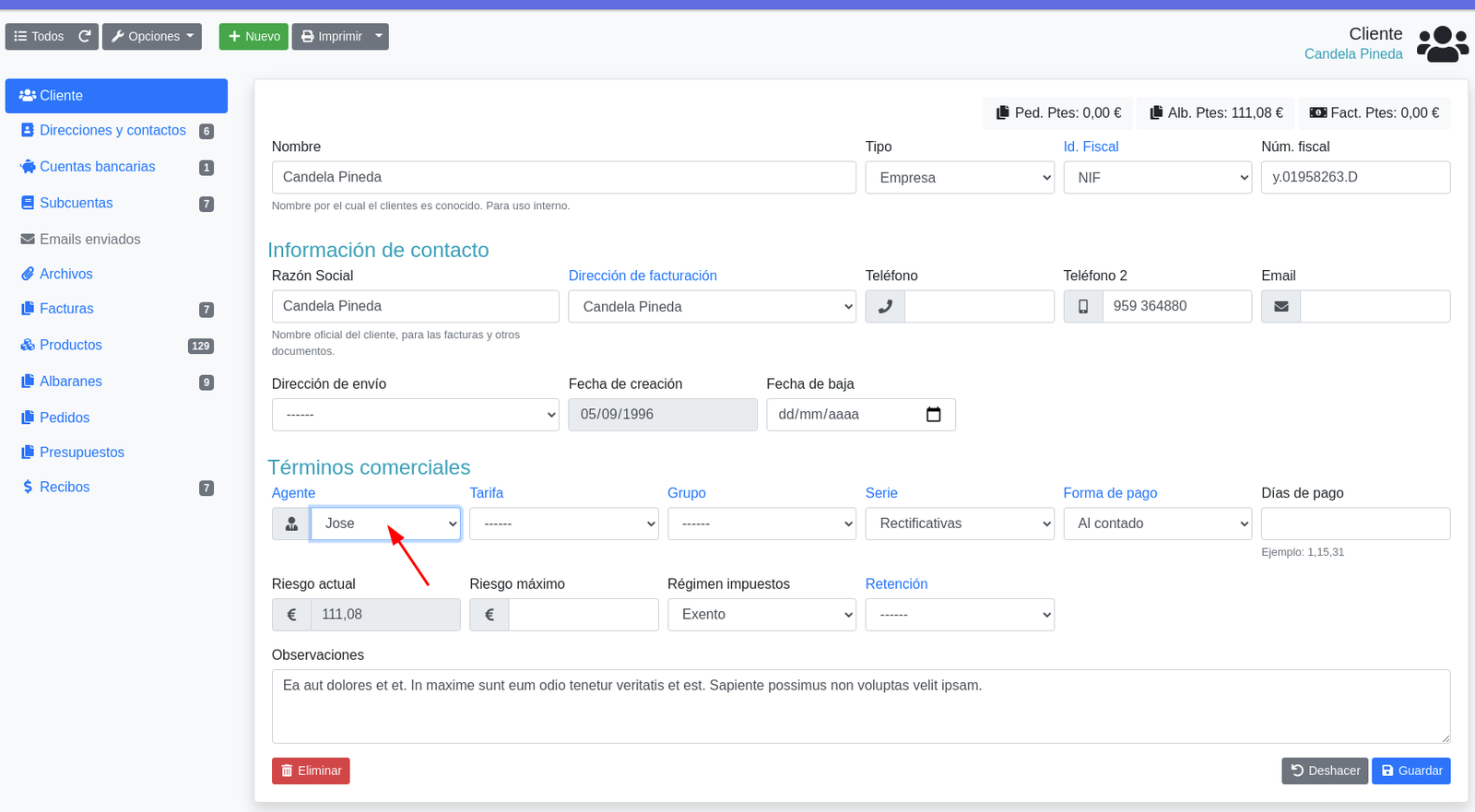The width and height of the screenshot is (1475, 812).
Task: Open the Retención dropdown
Action: pyautogui.click(x=960, y=615)
